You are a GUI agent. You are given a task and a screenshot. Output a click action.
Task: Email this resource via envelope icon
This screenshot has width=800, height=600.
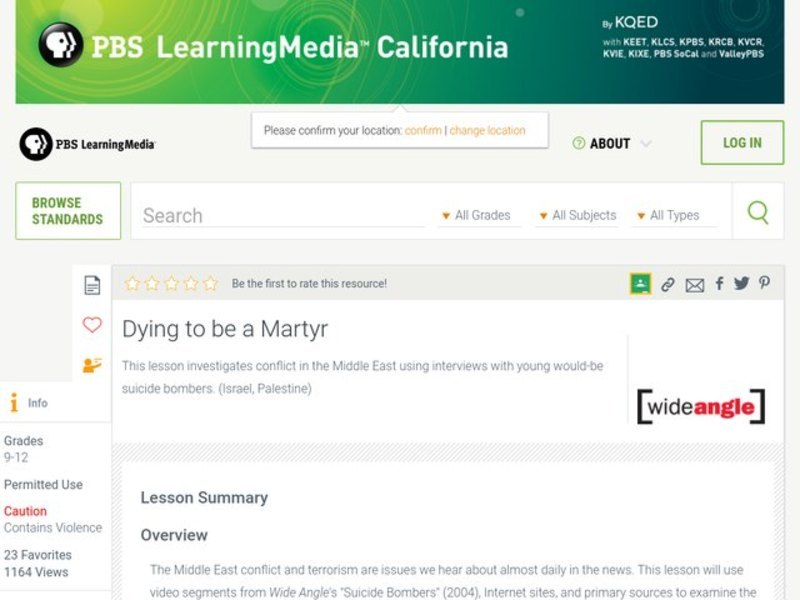pos(695,284)
